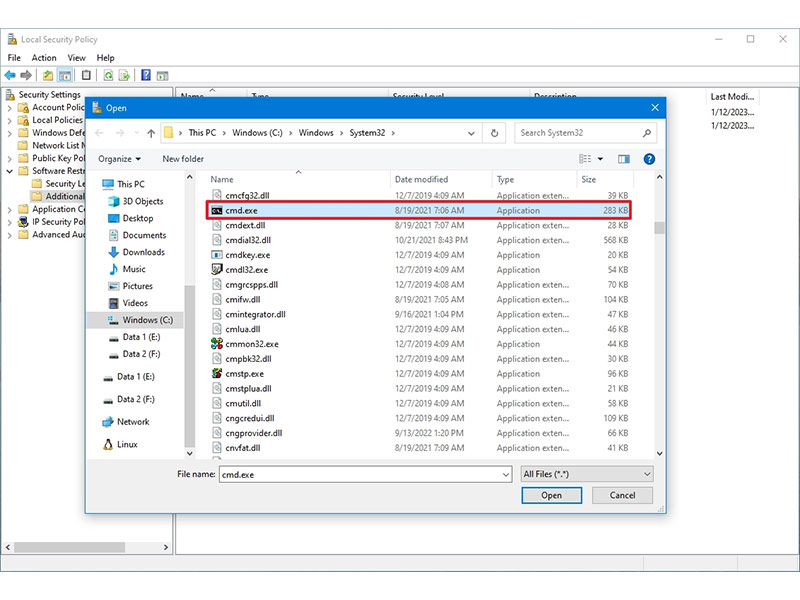Expand the Account Policies tree node
800x600 pixels.
click(9, 108)
